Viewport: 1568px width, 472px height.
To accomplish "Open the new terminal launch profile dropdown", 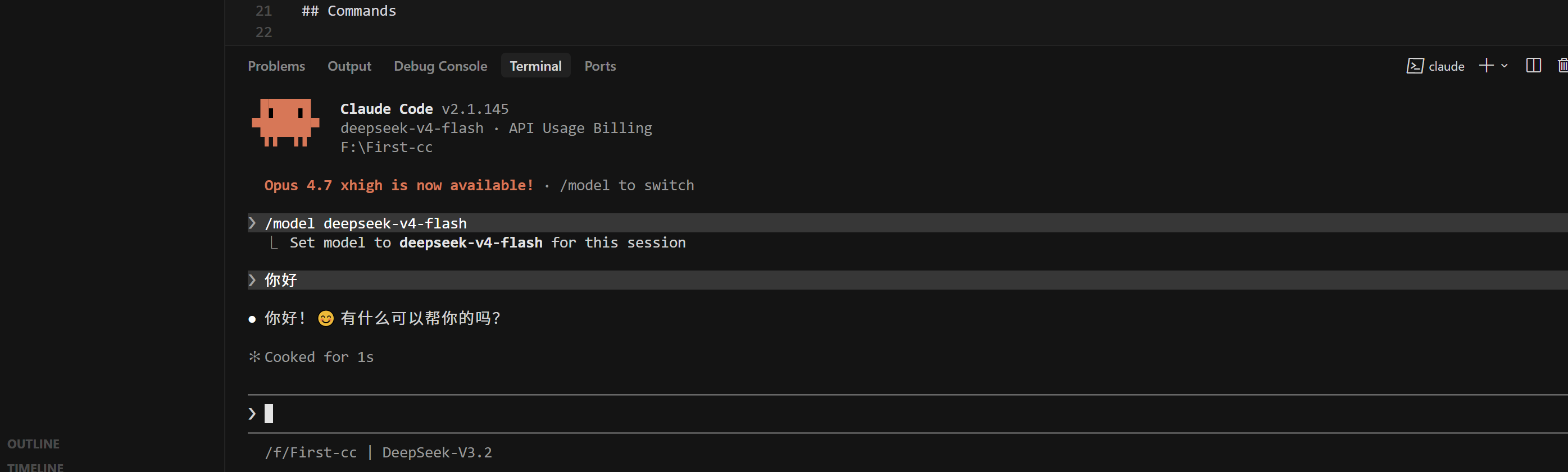I will 1504,66.
